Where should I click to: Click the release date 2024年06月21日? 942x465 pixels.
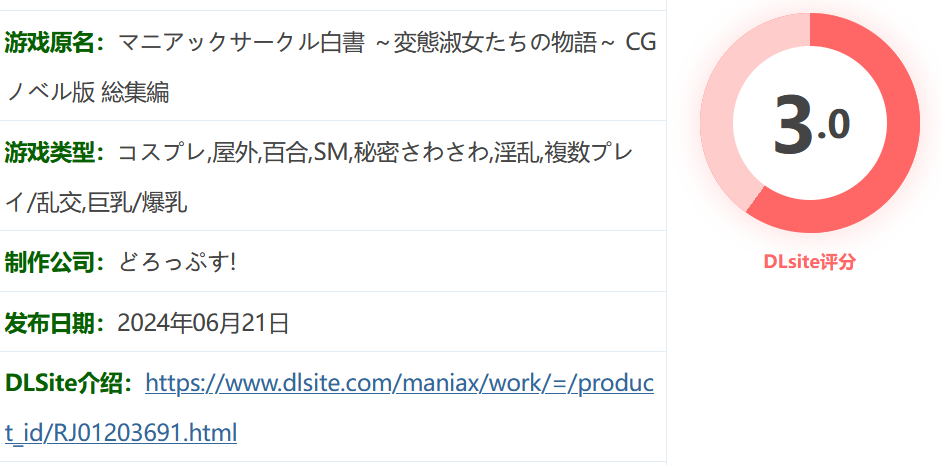pyautogui.click(x=204, y=323)
